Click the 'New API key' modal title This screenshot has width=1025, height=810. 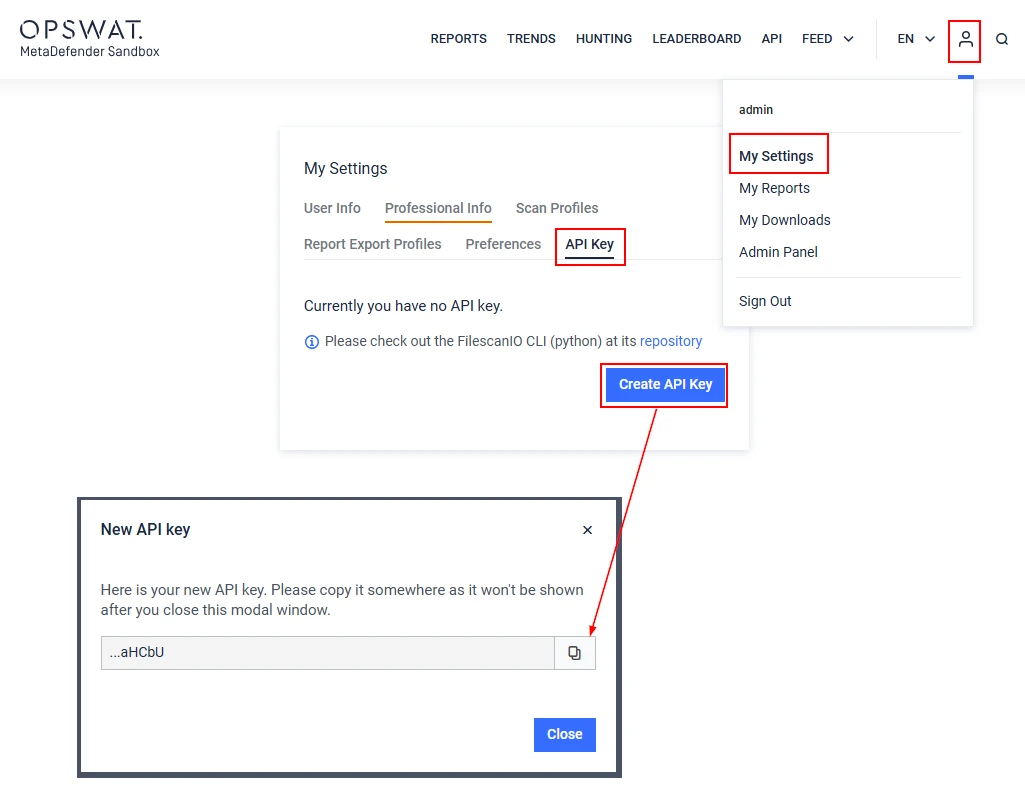(145, 530)
